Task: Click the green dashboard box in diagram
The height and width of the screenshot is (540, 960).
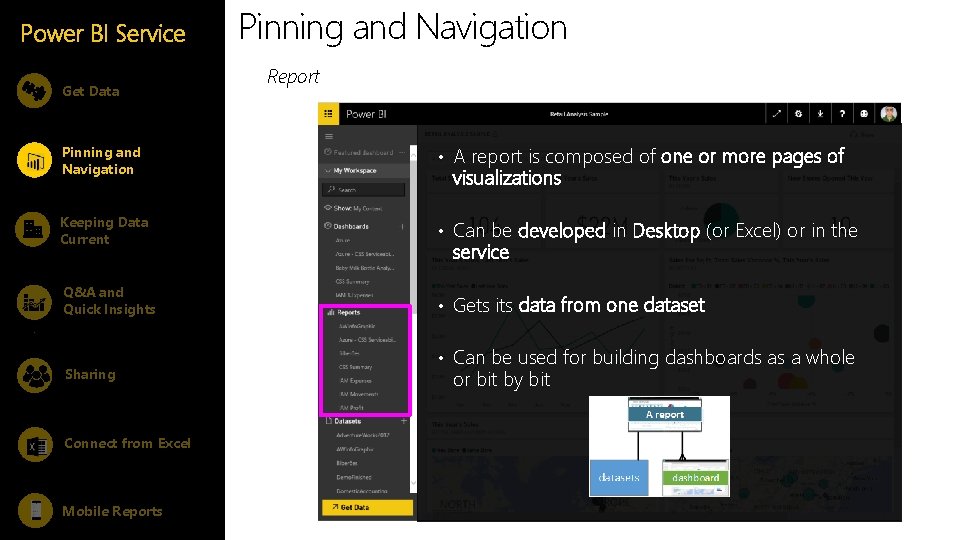Action: coord(696,478)
